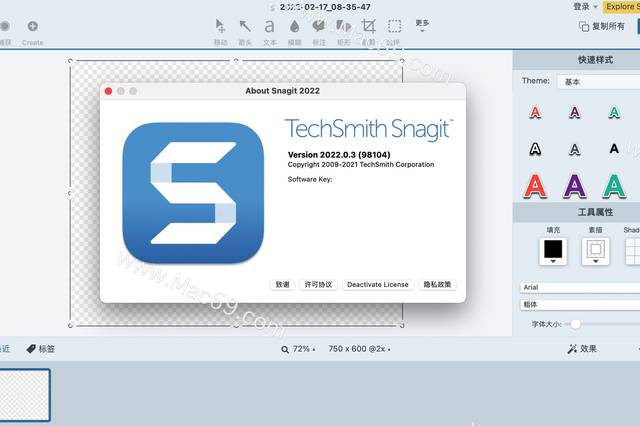
Task: Click the Copyright 2009-2021 TechSmith Corporation text
Action: point(361,164)
